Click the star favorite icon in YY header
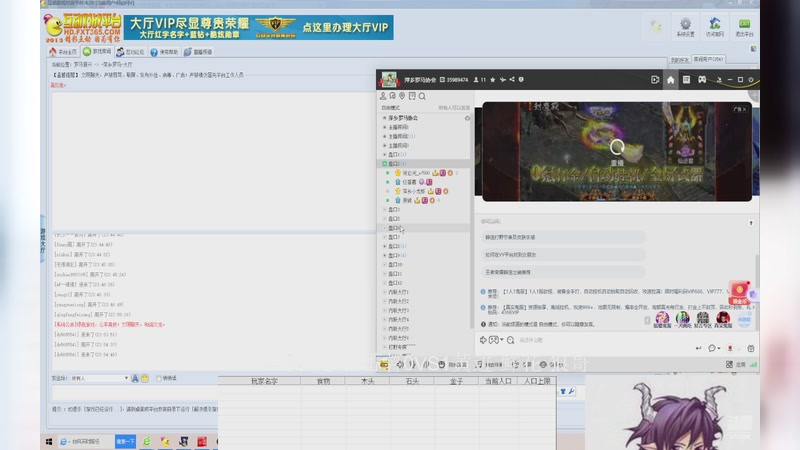This screenshot has height=450, width=800. click(492, 80)
